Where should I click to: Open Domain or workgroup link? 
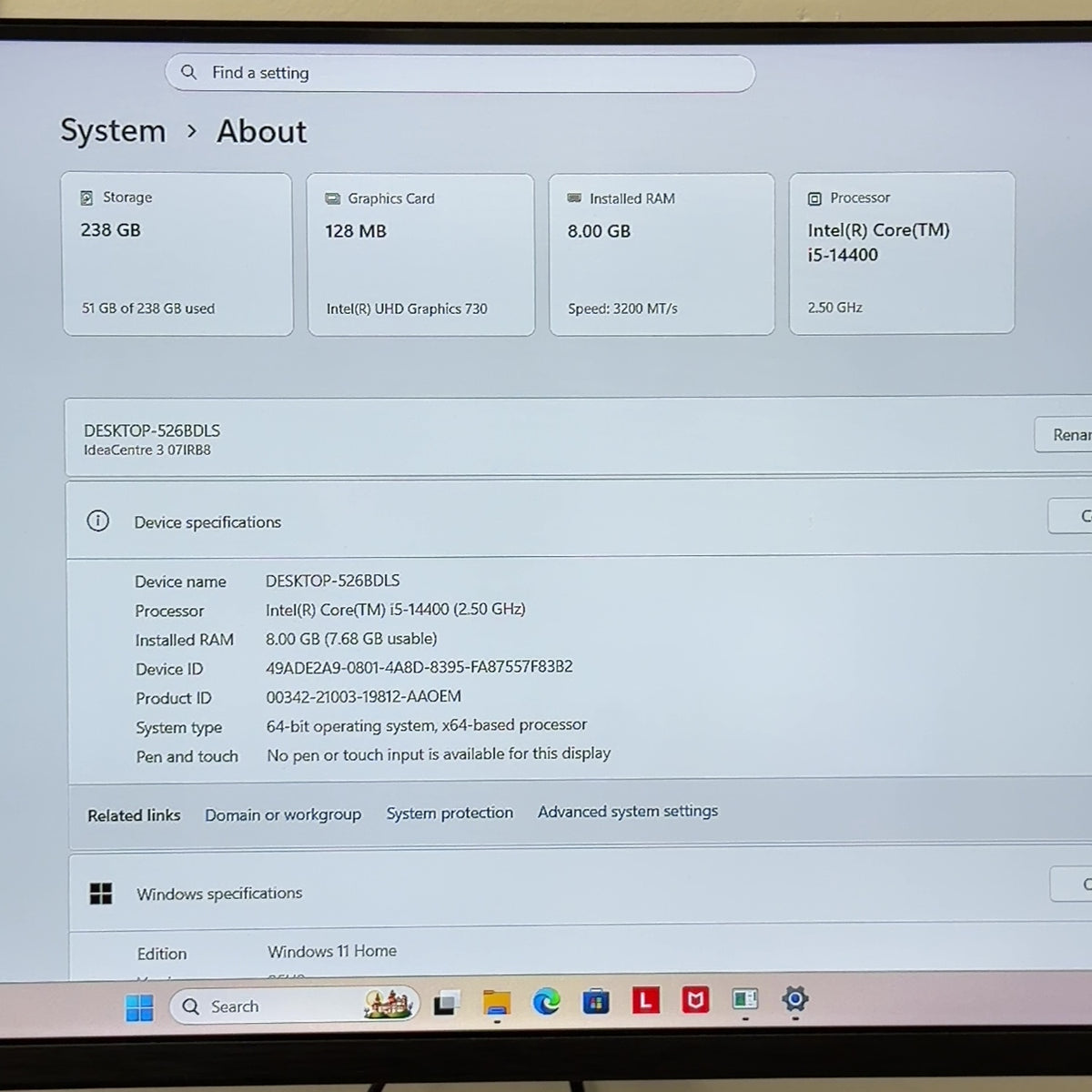click(283, 814)
